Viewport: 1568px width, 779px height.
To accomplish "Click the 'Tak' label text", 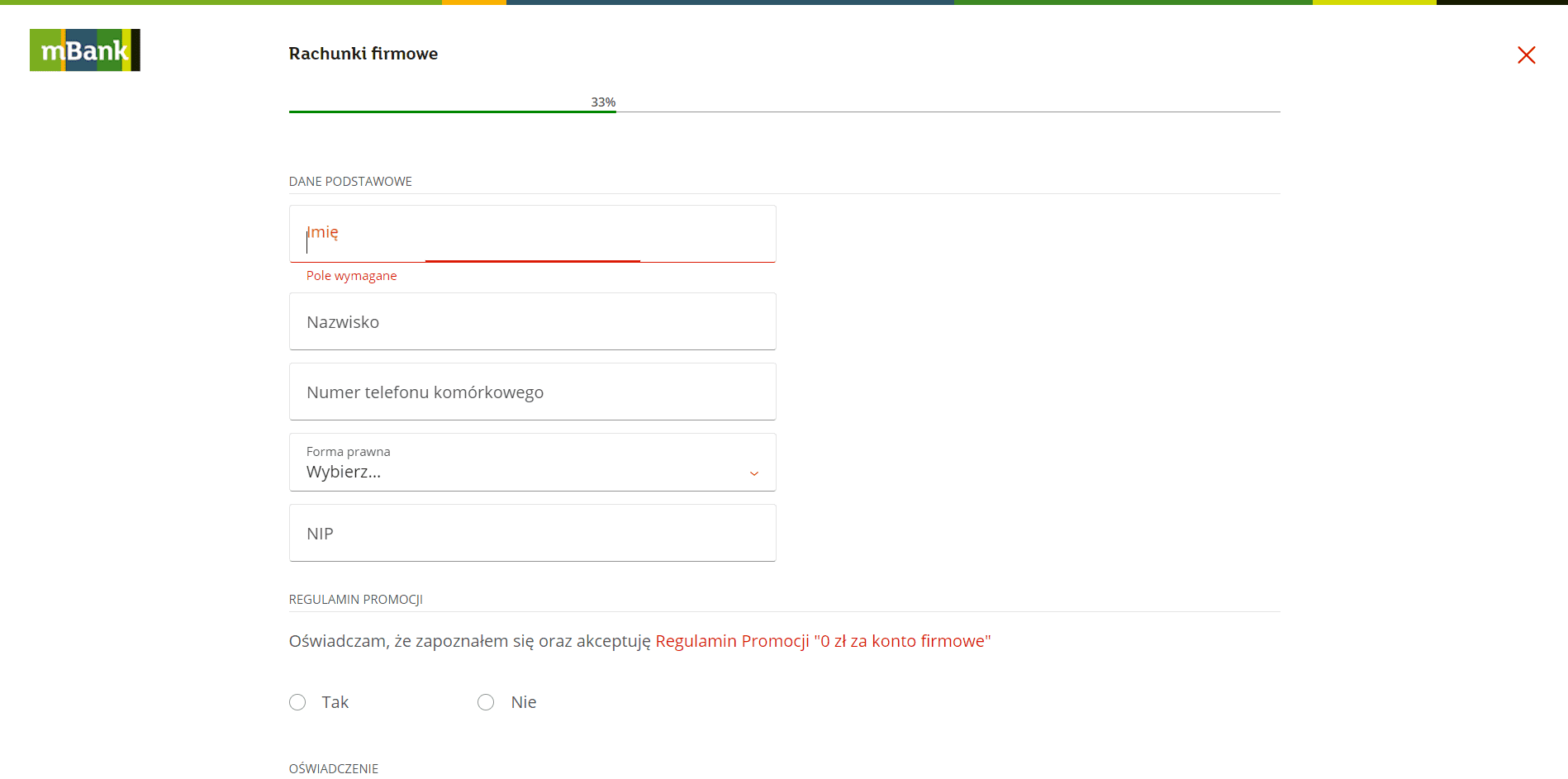I will (x=335, y=702).
